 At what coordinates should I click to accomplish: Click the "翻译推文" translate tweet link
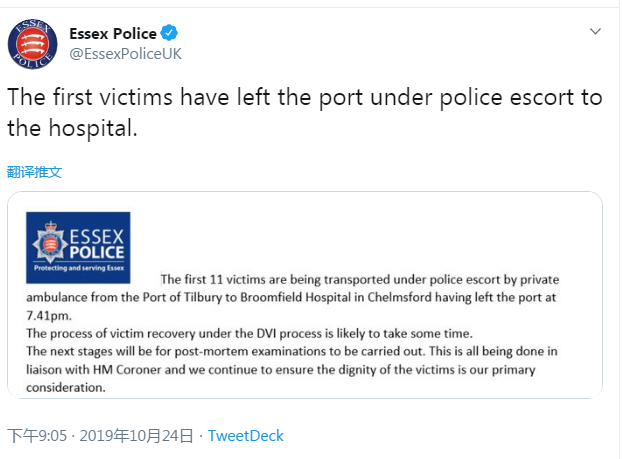pyautogui.click(x=35, y=172)
